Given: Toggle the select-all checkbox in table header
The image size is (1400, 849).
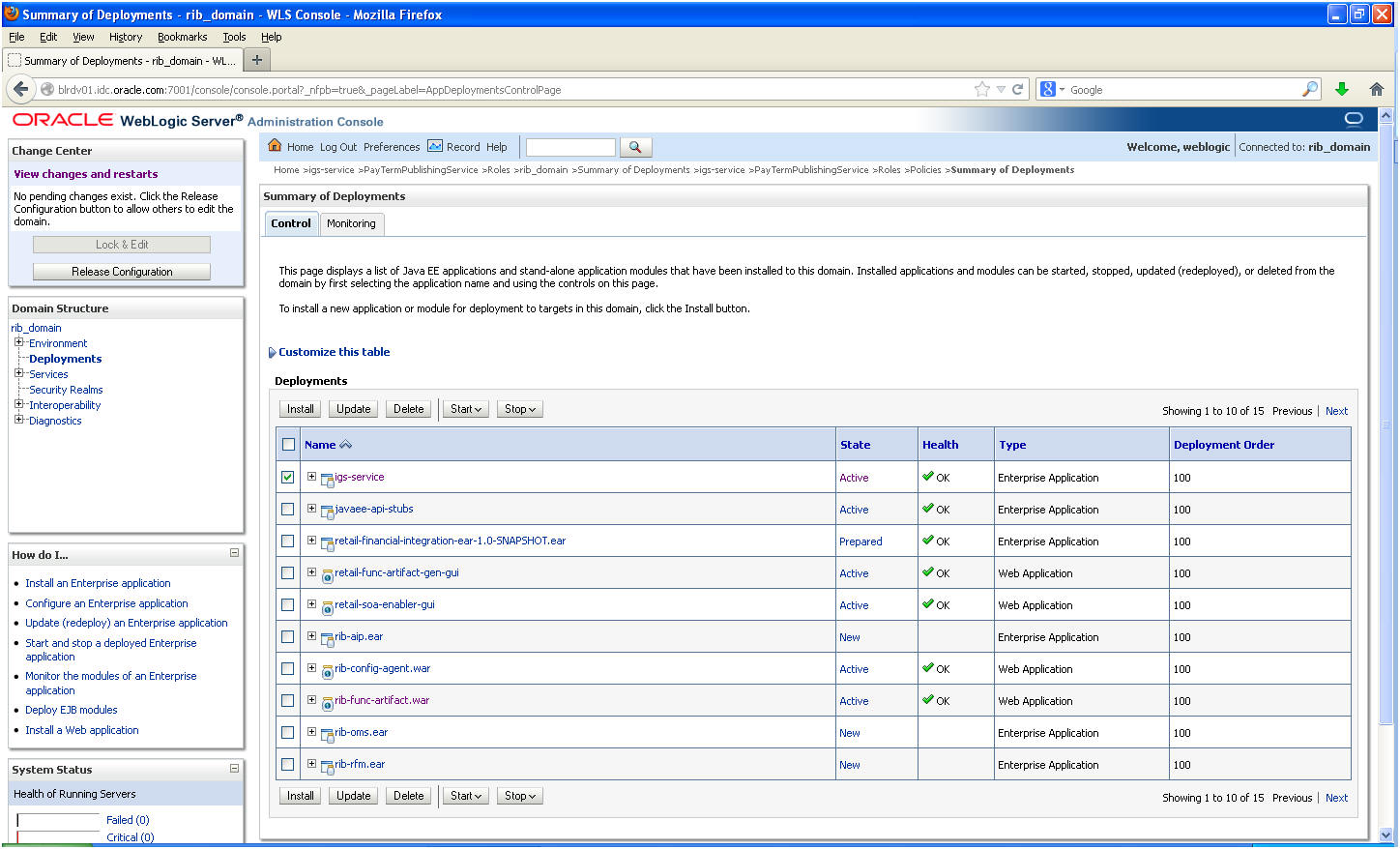Looking at the screenshot, I should click(x=288, y=445).
